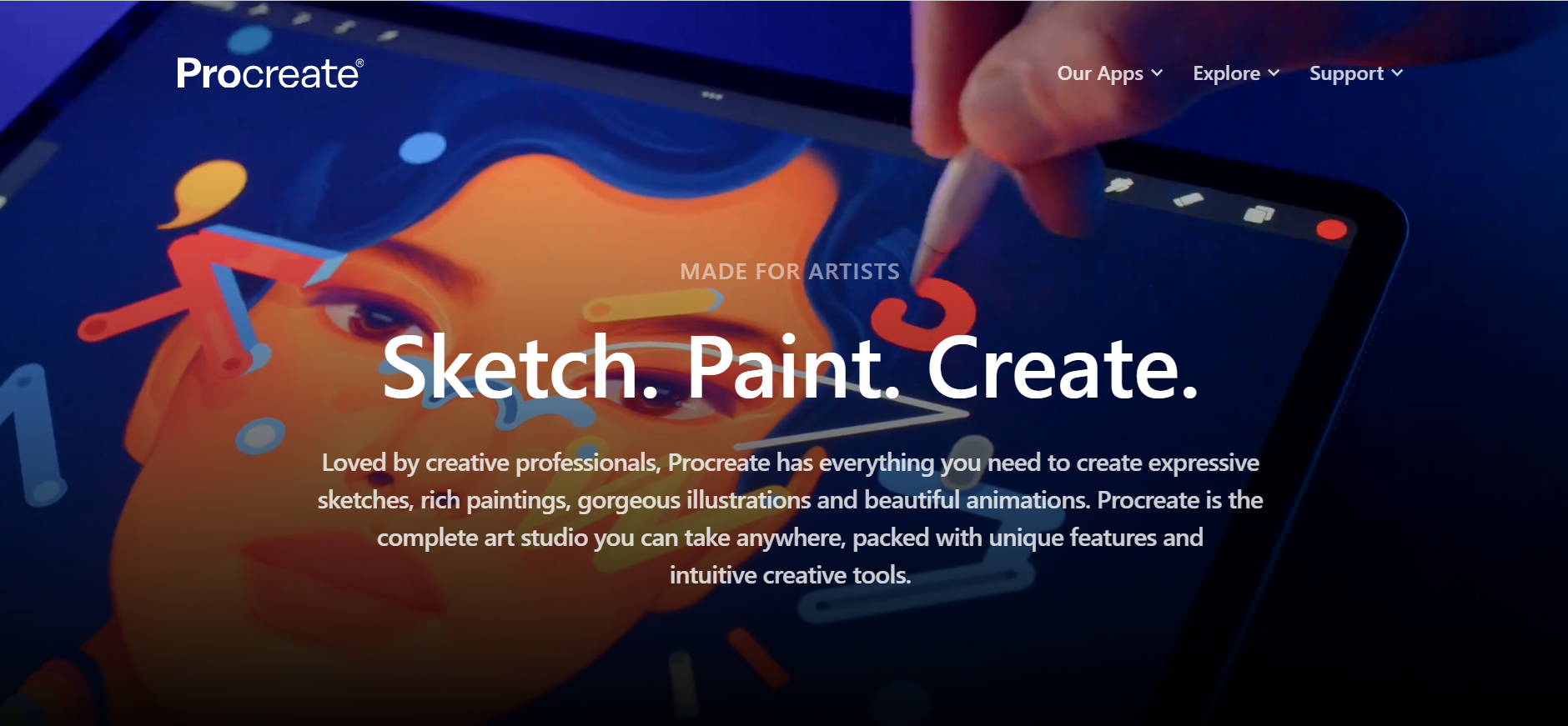
Task: Tap the three-dot multitasking indicator on the iPad
Action: (x=711, y=96)
